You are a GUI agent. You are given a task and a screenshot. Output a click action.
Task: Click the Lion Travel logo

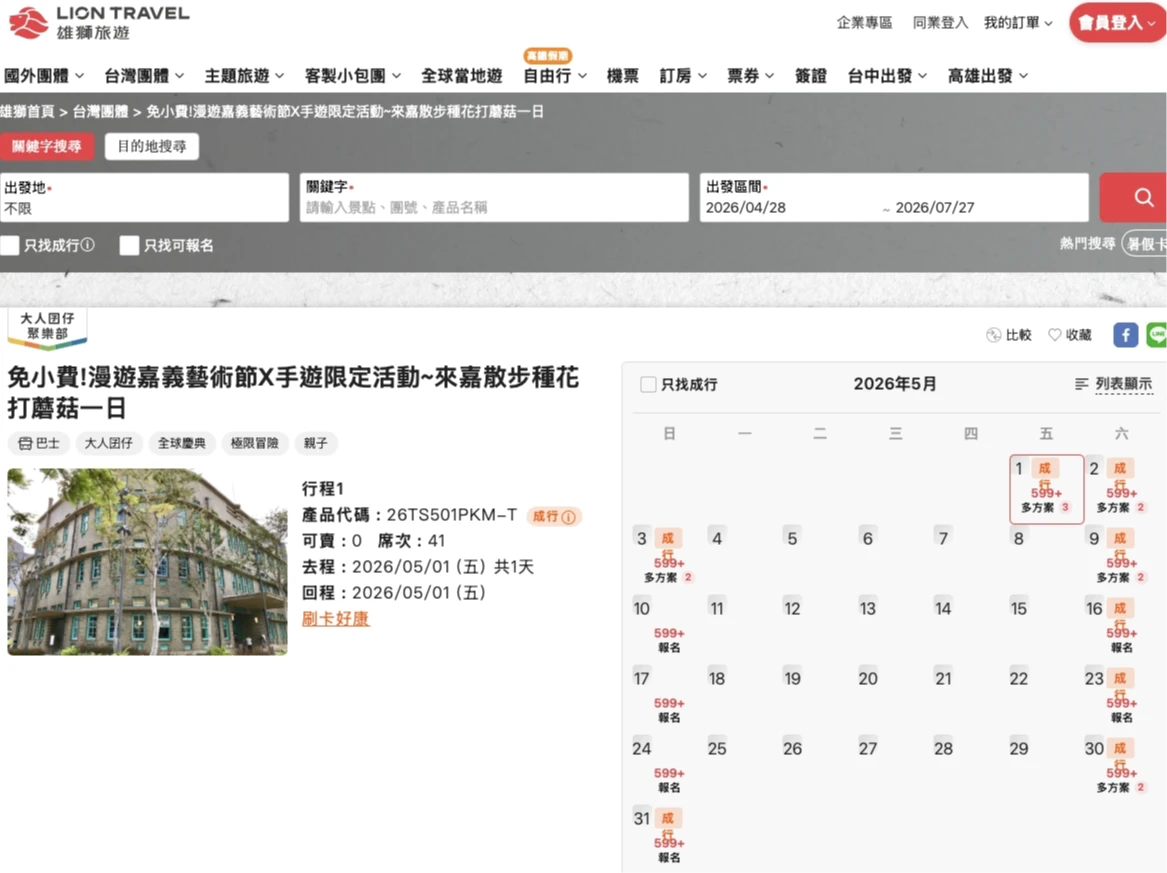(97, 22)
